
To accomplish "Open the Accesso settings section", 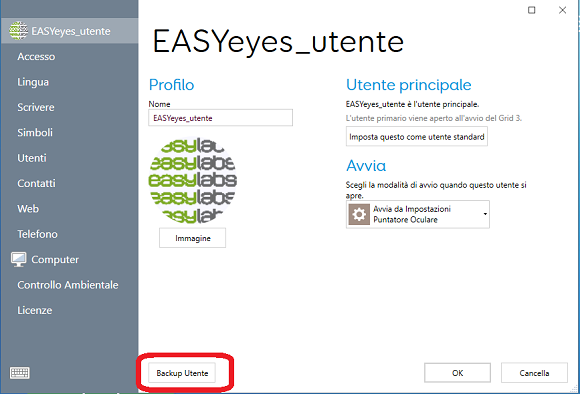I will click(36, 57).
